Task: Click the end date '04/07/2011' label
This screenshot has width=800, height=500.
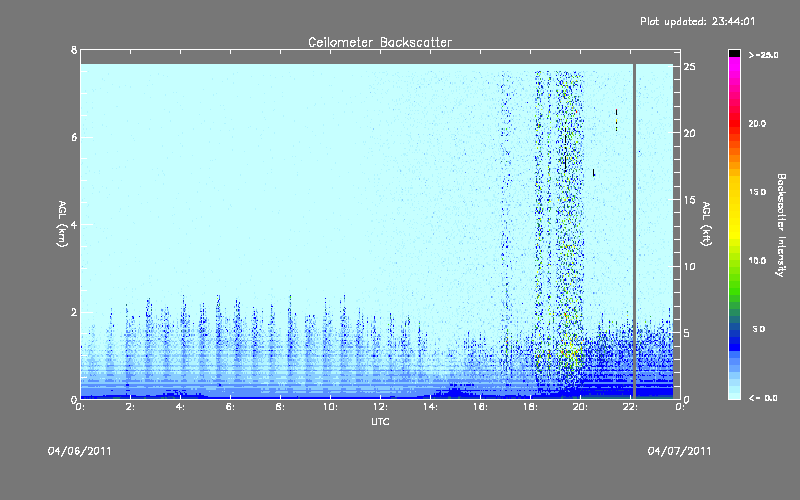Action: 679,451
